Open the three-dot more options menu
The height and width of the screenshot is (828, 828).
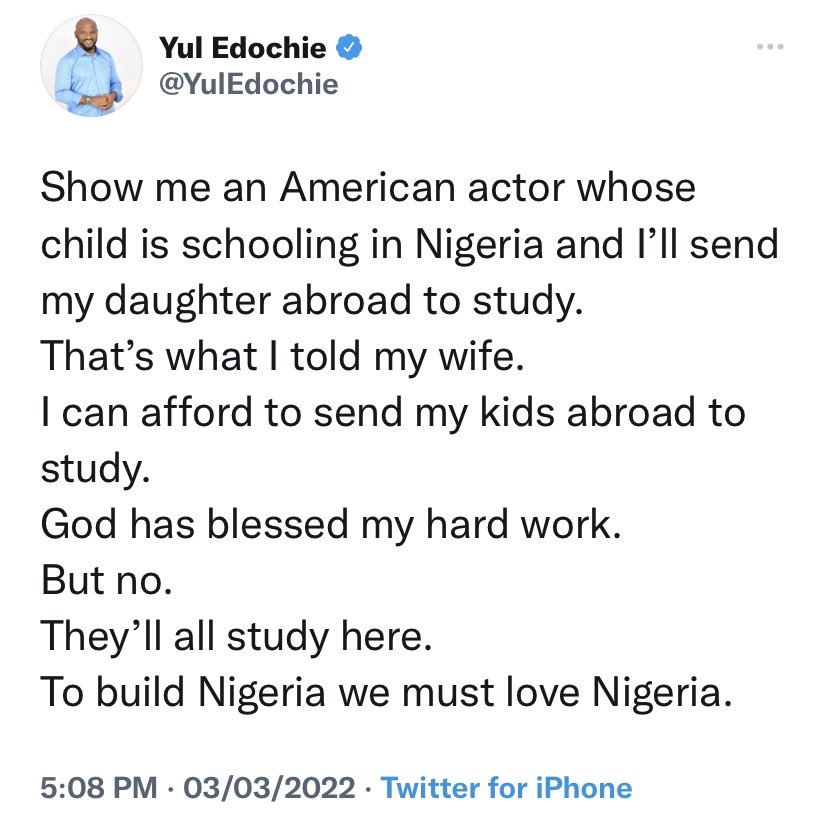[x=767, y=49]
